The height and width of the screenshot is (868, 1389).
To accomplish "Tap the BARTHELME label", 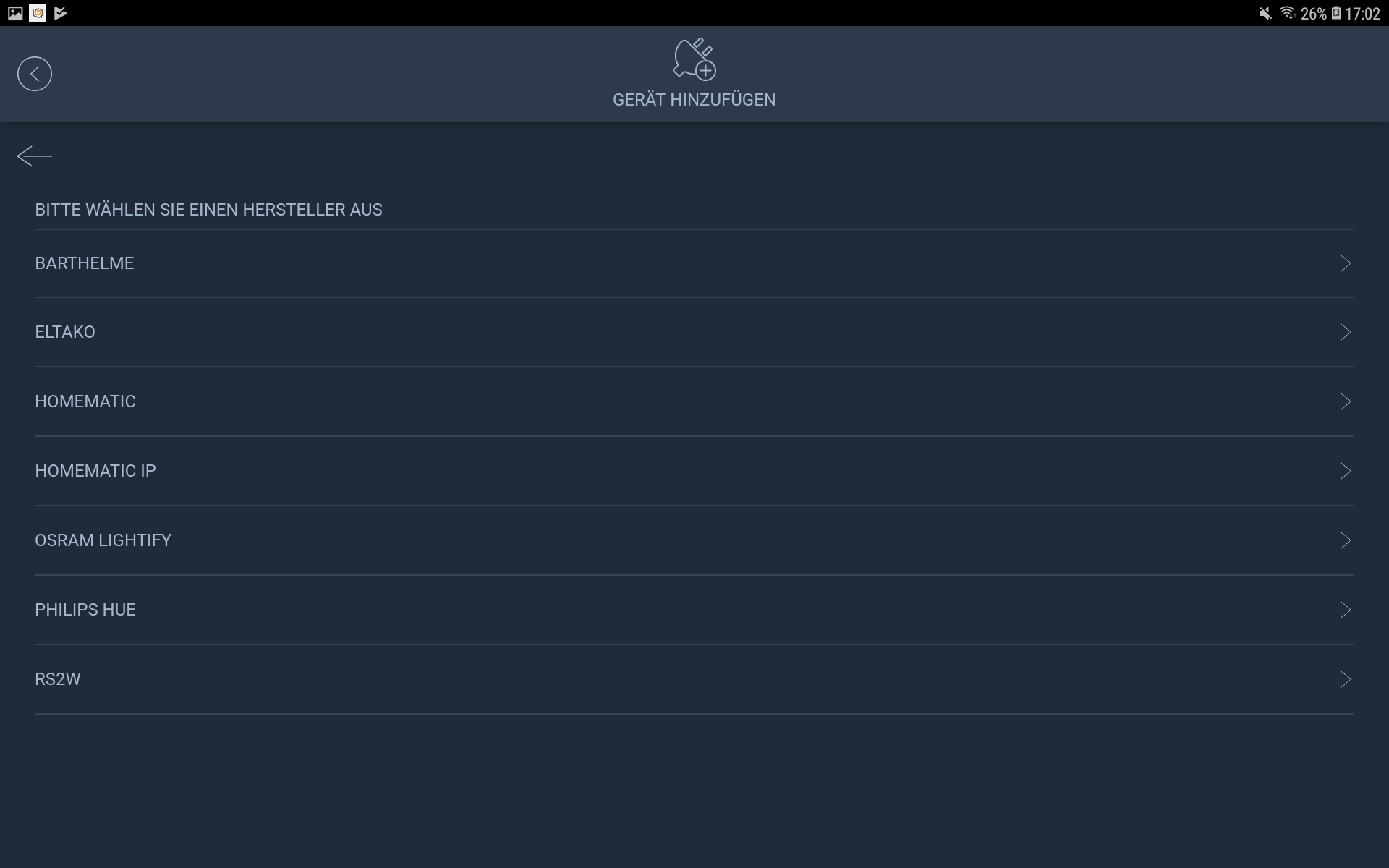I will click(x=85, y=263).
